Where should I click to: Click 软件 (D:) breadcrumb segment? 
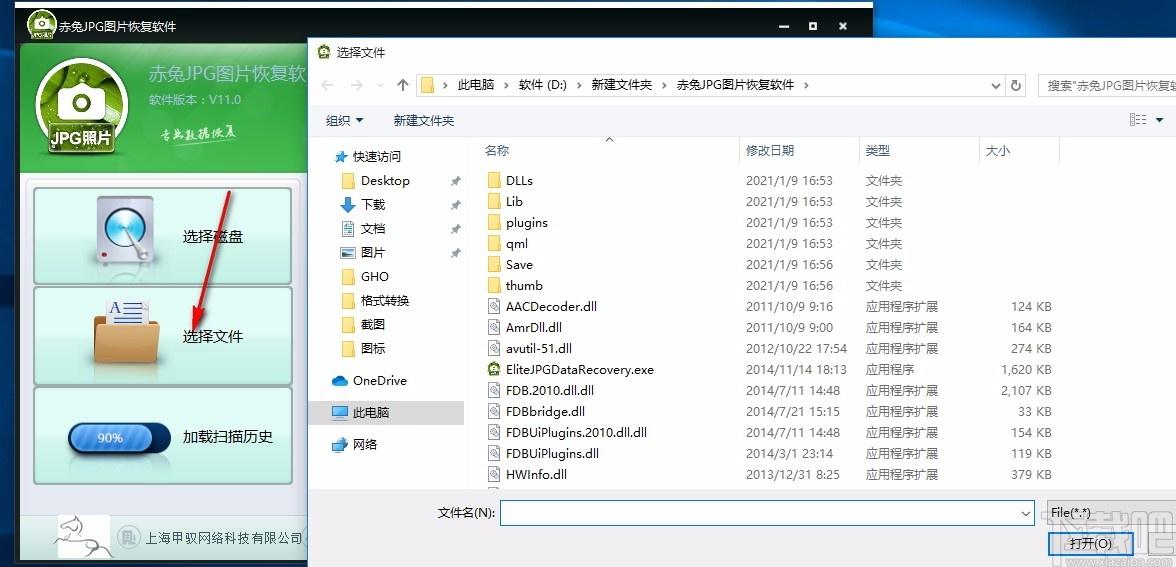tap(542, 86)
